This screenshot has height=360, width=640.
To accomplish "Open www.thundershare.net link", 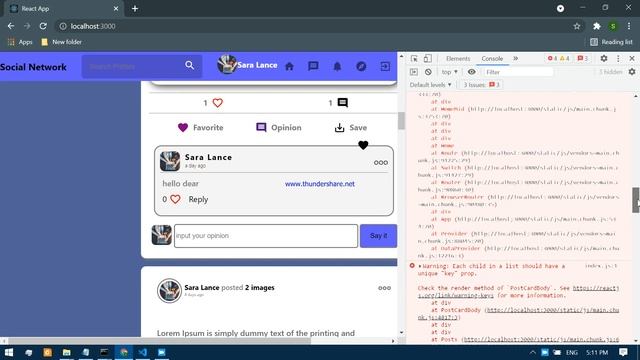I will [x=320, y=184].
